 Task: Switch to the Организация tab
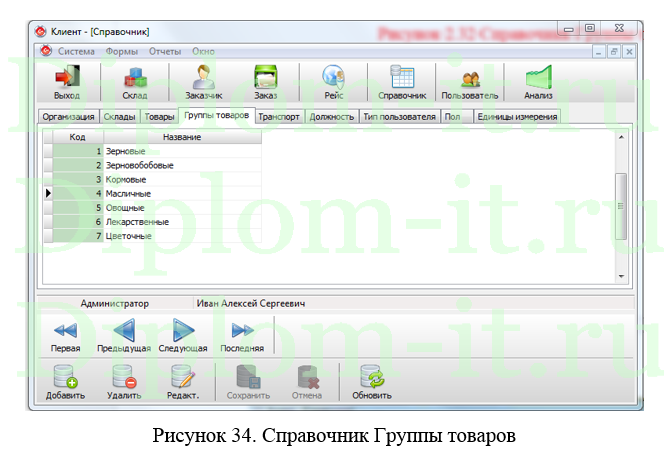pyautogui.click(x=68, y=116)
